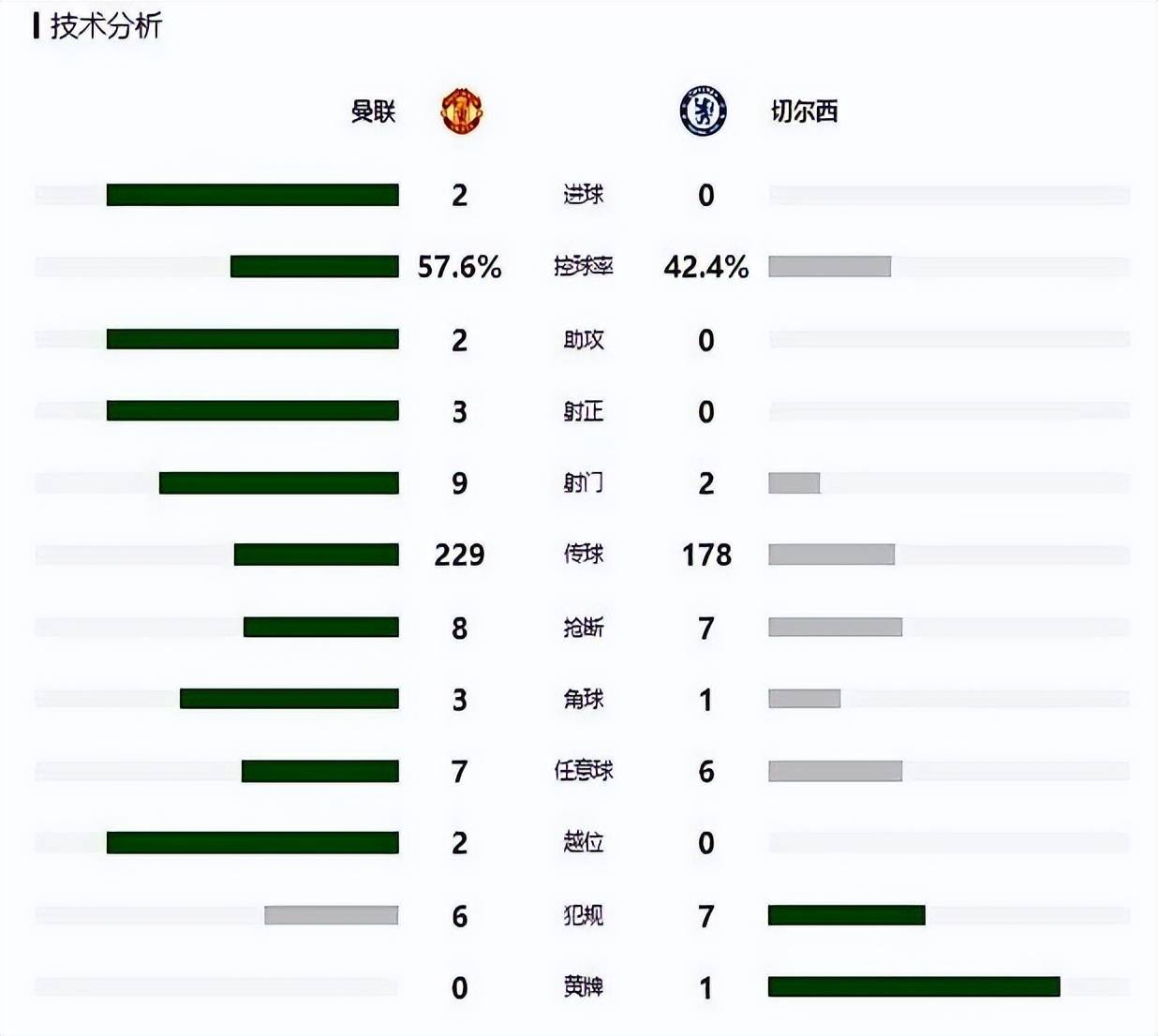Click the 229 passes value
This screenshot has height=1036, width=1158.
coord(459,555)
